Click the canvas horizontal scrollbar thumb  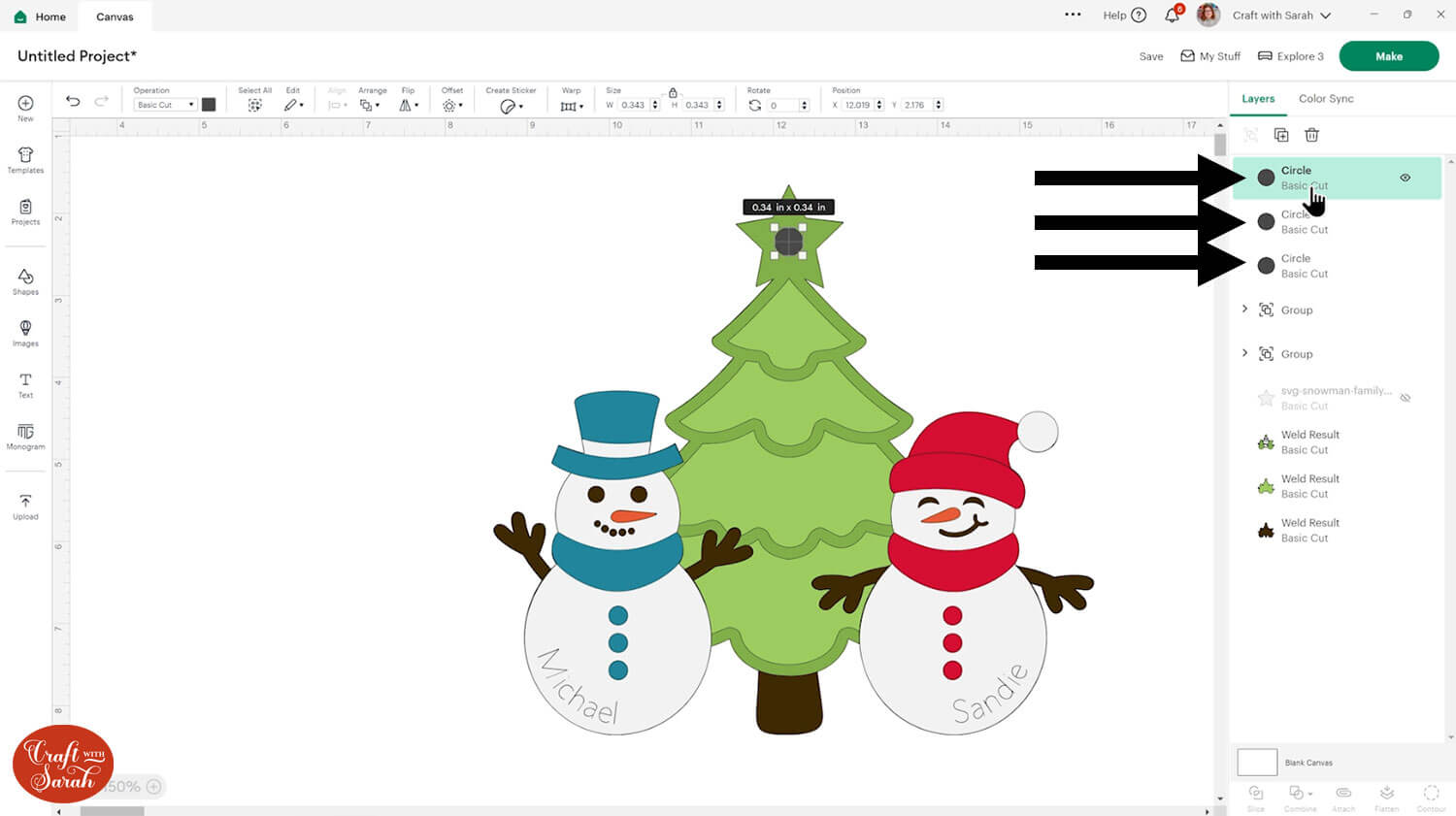(x=112, y=811)
